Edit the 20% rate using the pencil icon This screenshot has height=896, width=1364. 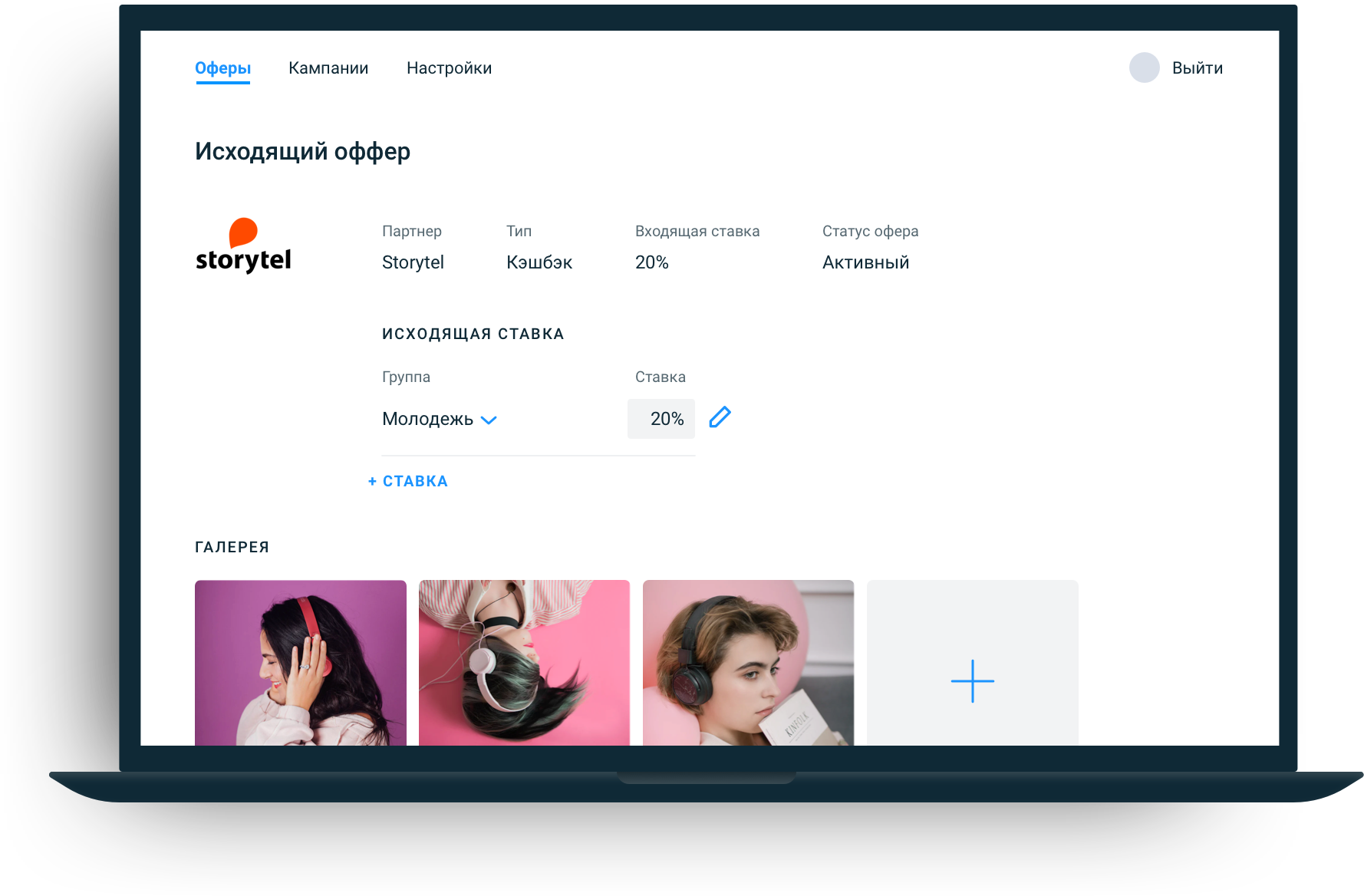(720, 418)
